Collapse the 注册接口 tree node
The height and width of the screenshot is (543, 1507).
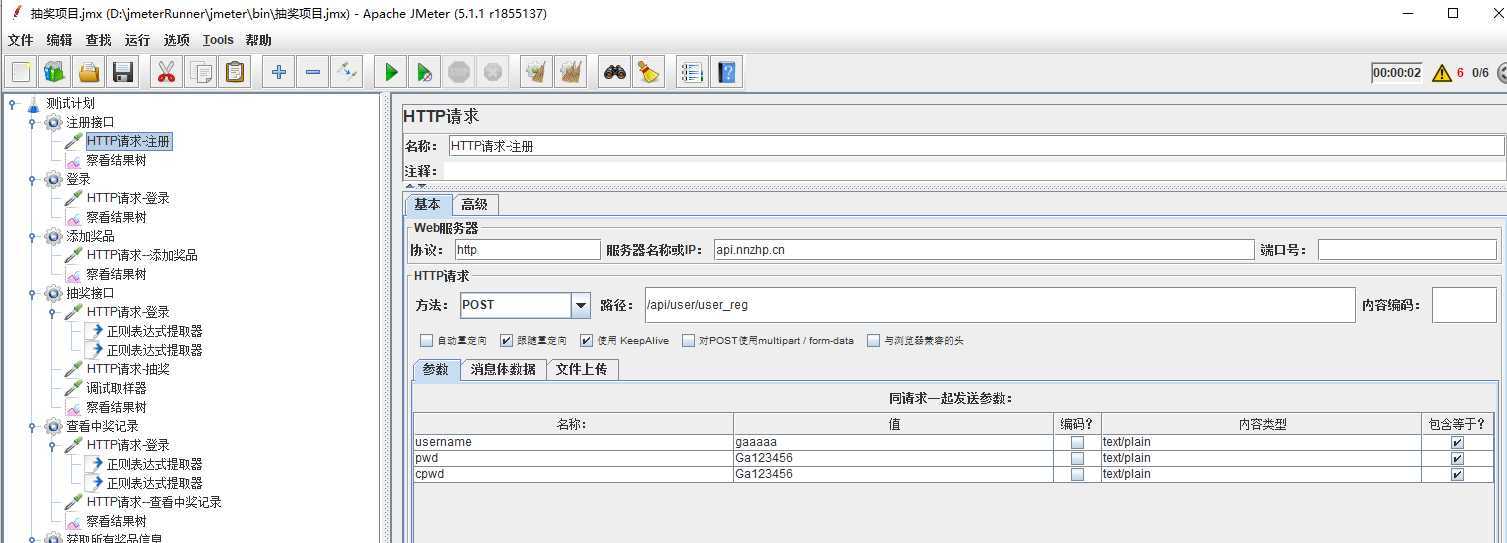(x=32, y=122)
